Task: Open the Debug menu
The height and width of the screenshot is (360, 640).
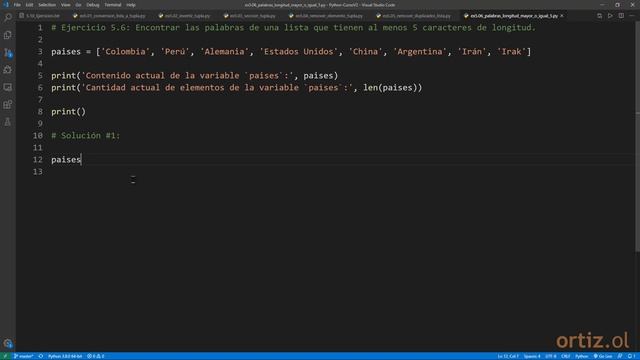Action: pos(93,5)
